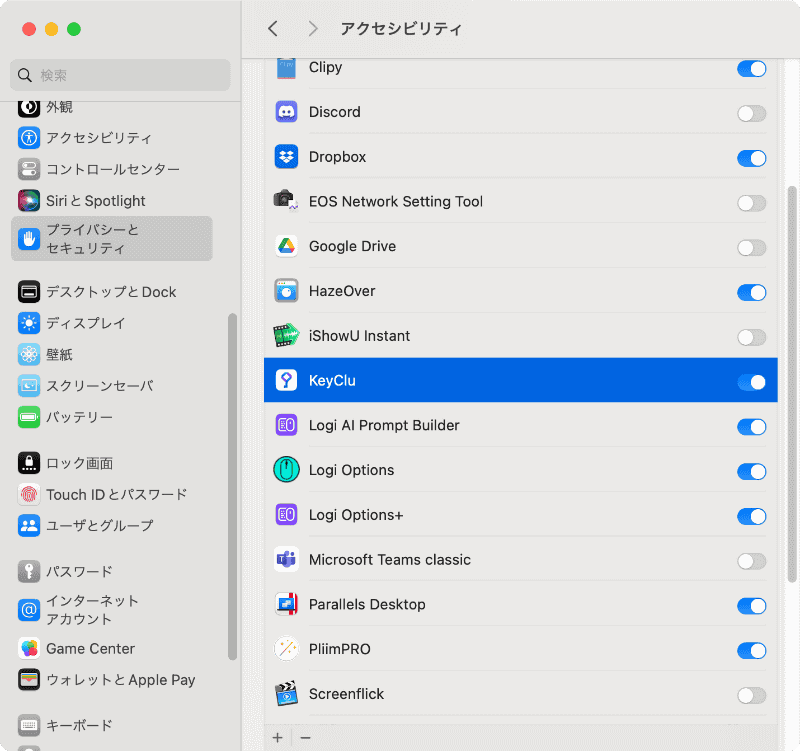The width and height of the screenshot is (800, 751).
Task: Click the remove (−) button below the list
Action: click(306, 737)
